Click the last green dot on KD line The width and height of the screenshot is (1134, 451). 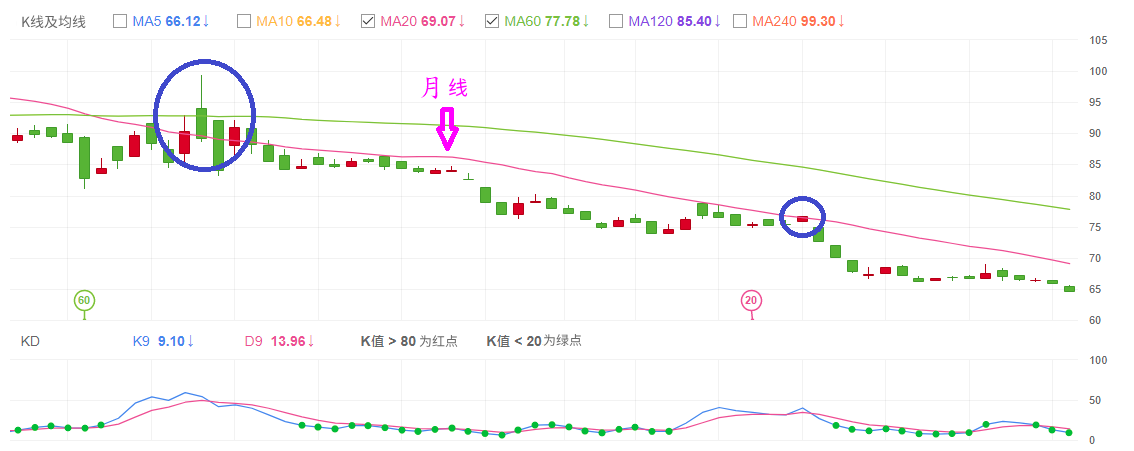(1069, 432)
